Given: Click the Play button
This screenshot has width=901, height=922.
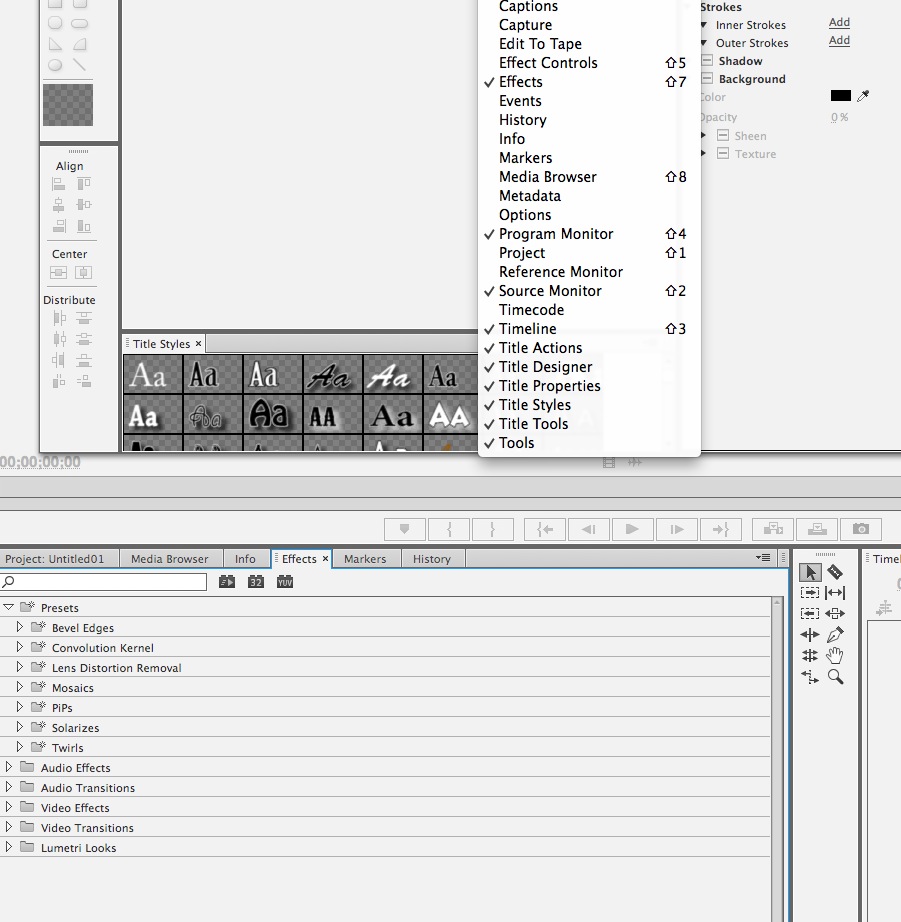Looking at the screenshot, I should coord(632,529).
